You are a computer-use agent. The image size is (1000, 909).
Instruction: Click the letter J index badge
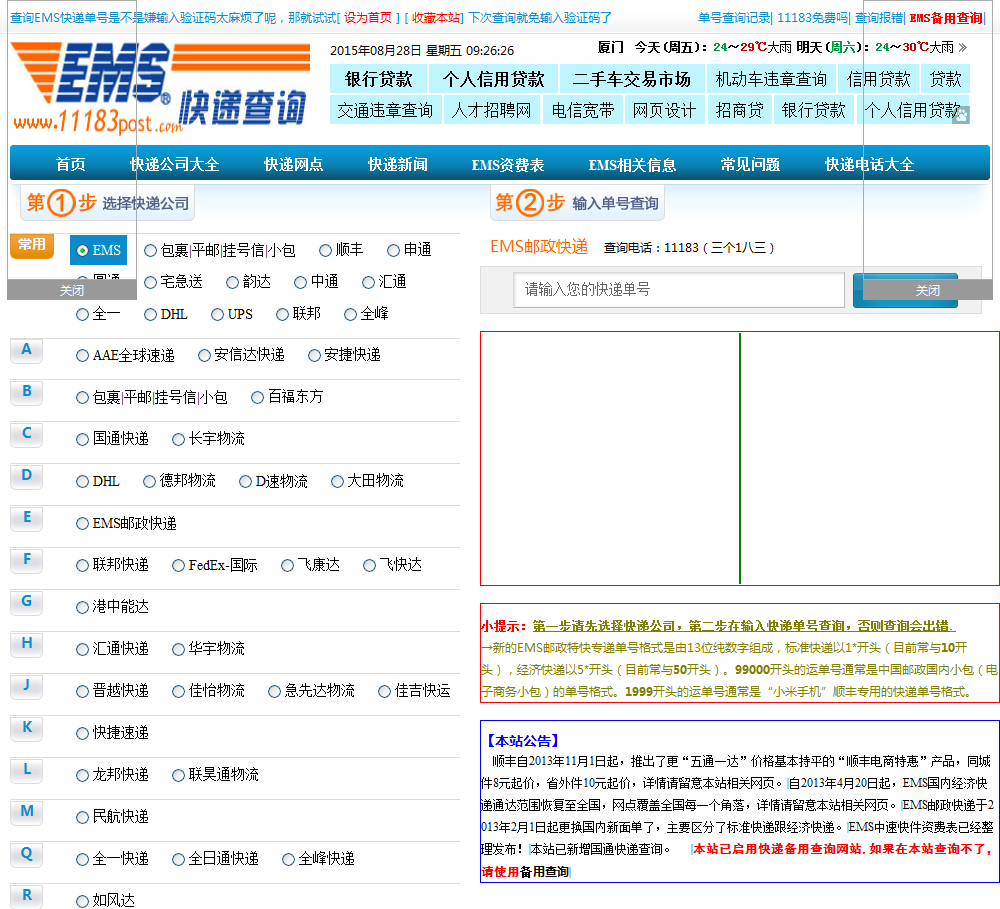click(x=27, y=685)
